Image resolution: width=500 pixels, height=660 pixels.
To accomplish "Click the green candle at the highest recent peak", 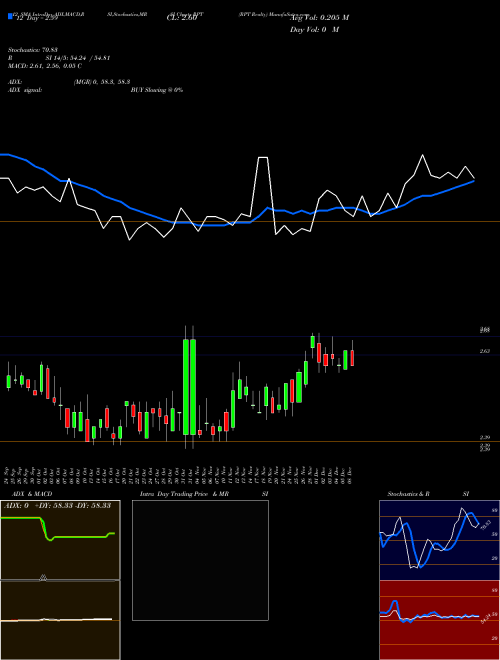I will click(x=312, y=341).
